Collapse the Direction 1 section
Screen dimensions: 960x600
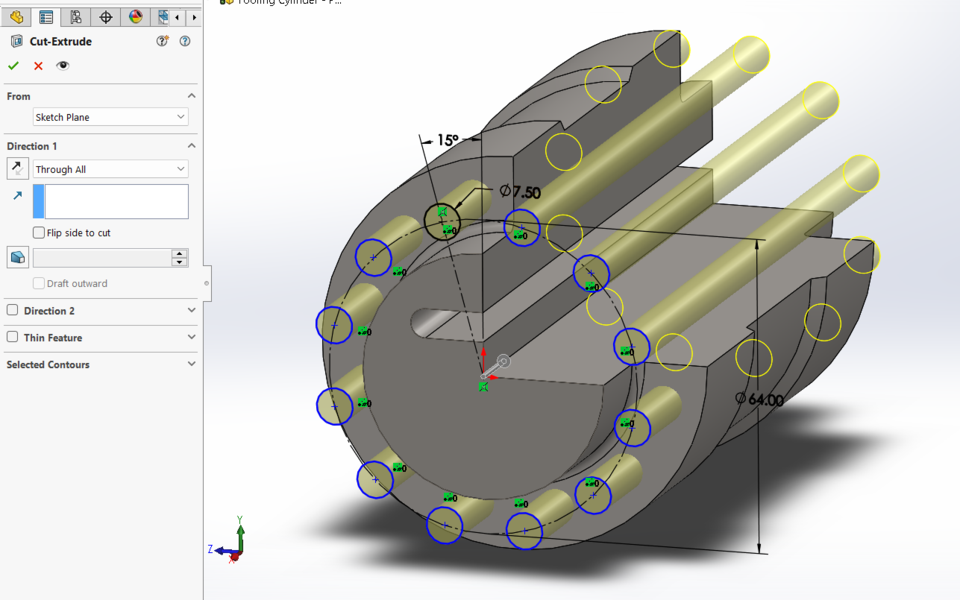click(x=190, y=145)
